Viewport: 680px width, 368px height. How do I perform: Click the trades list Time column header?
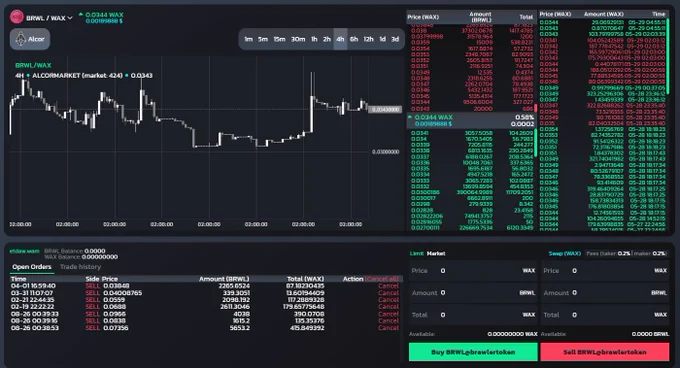(658, 14)
